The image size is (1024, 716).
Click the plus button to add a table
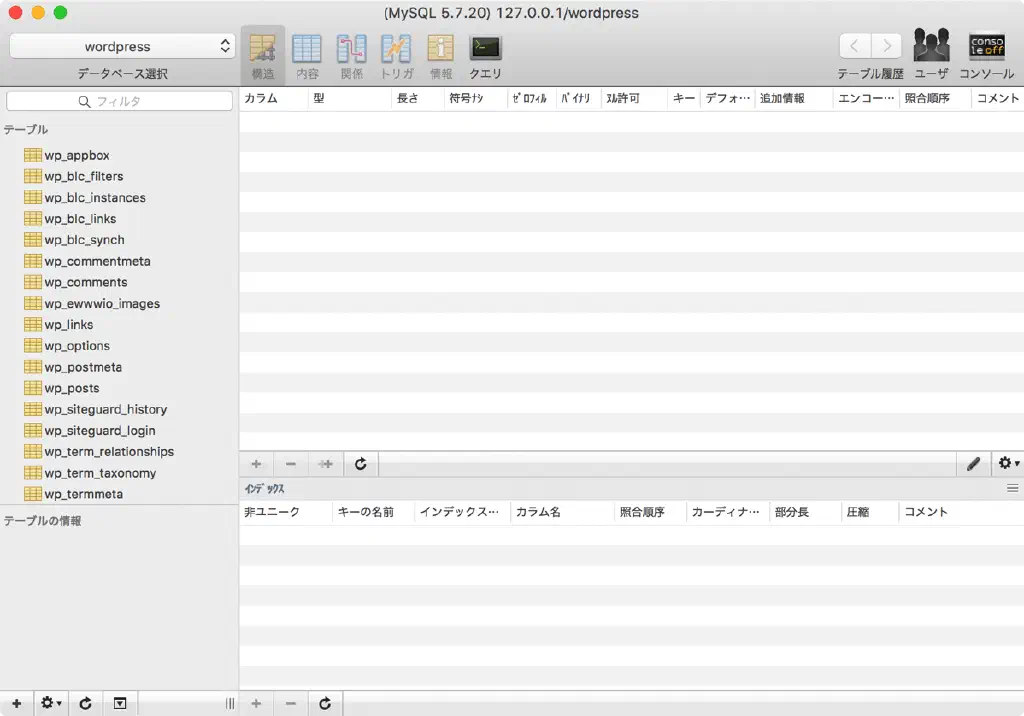(16, 703)
